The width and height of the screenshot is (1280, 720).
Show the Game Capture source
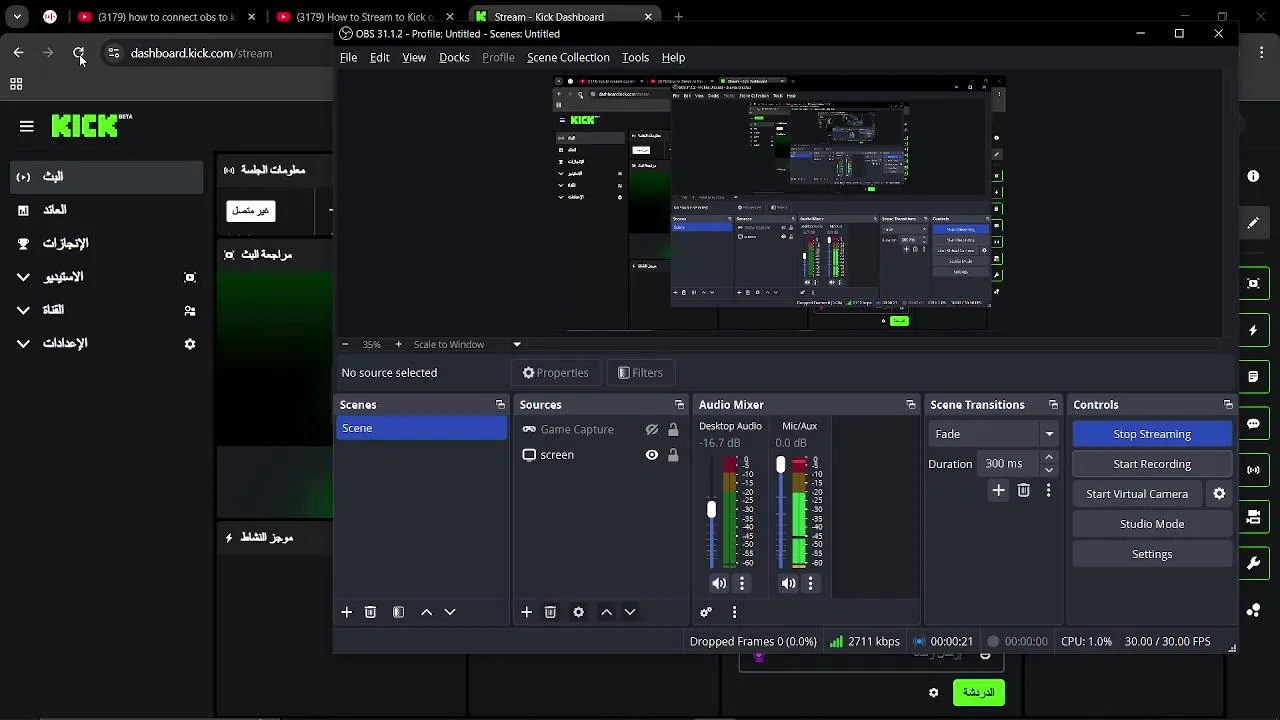point(652,430)
